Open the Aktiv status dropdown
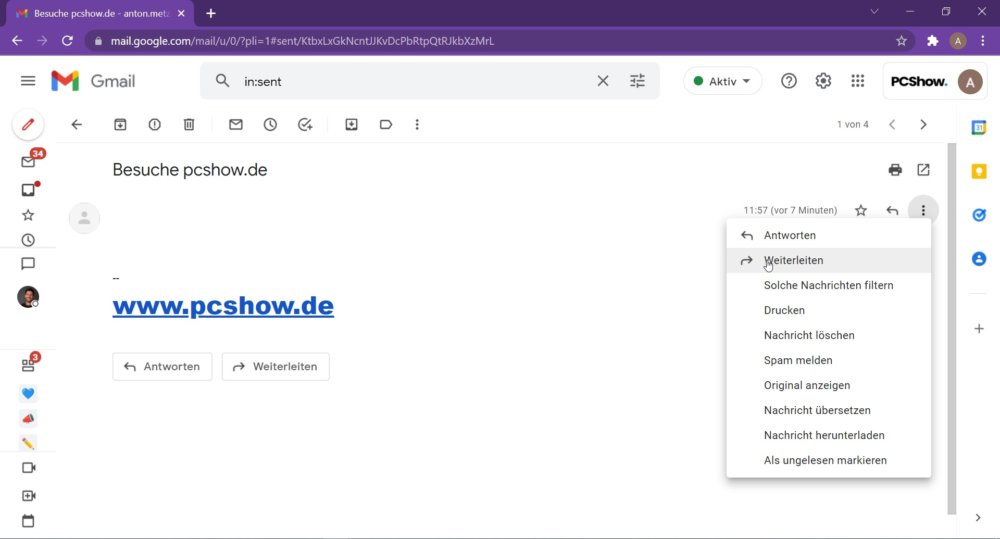This screenshot has width=1000, height=539. click(x=722, y=81)
